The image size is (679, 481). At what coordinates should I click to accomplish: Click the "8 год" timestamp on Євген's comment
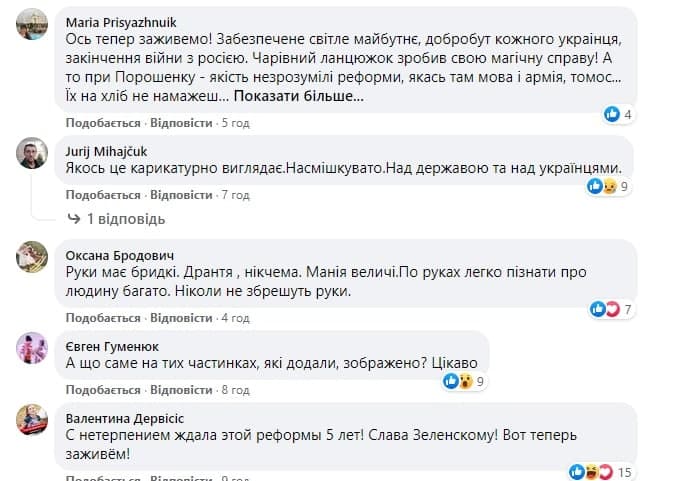[235, 389]
